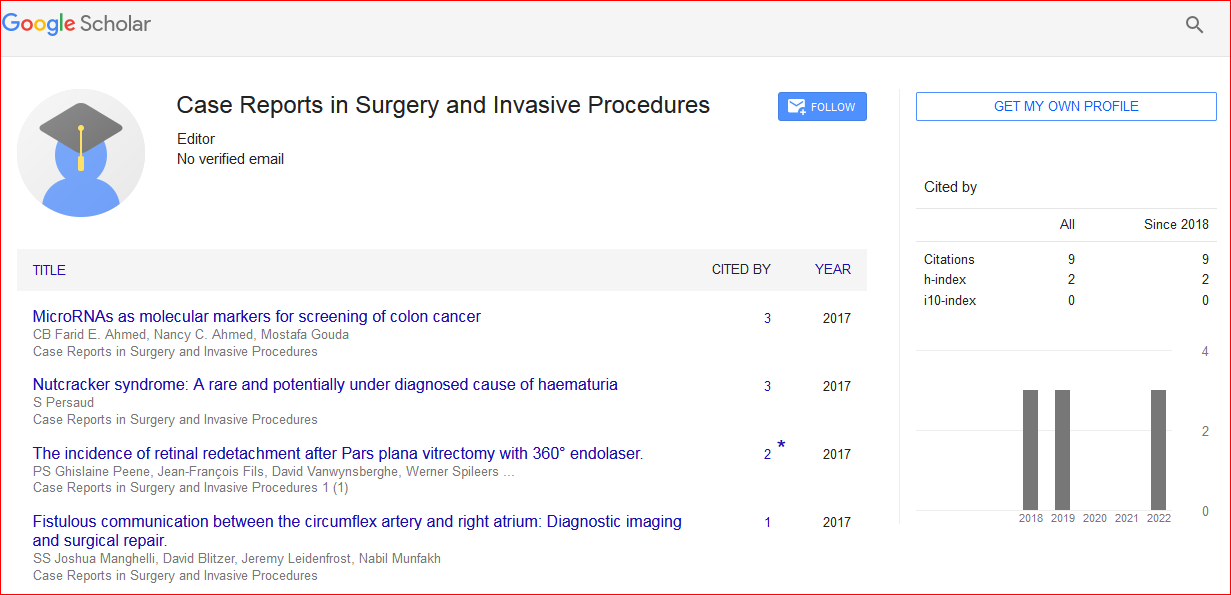Open the Fistulous communication article
The width and height of the screenshot is (1231, 595).
point(357,522)
